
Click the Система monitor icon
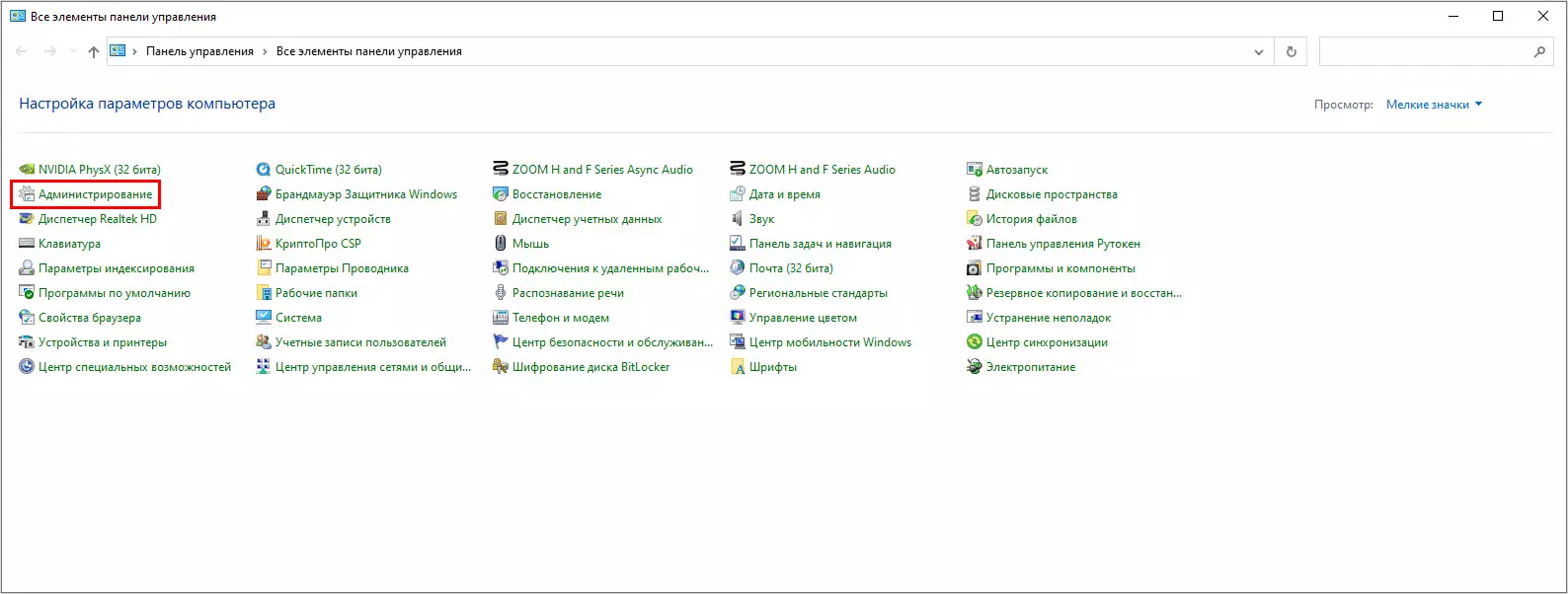coord(264,318)
